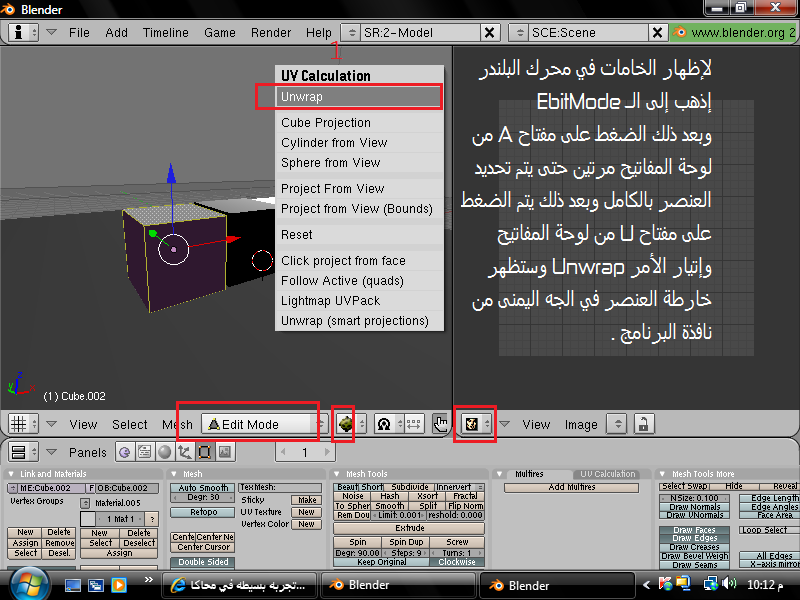This screenshot has height=600, width=800.
Task: Delete the SCE:Scene with X button
Action: (658, 33)
